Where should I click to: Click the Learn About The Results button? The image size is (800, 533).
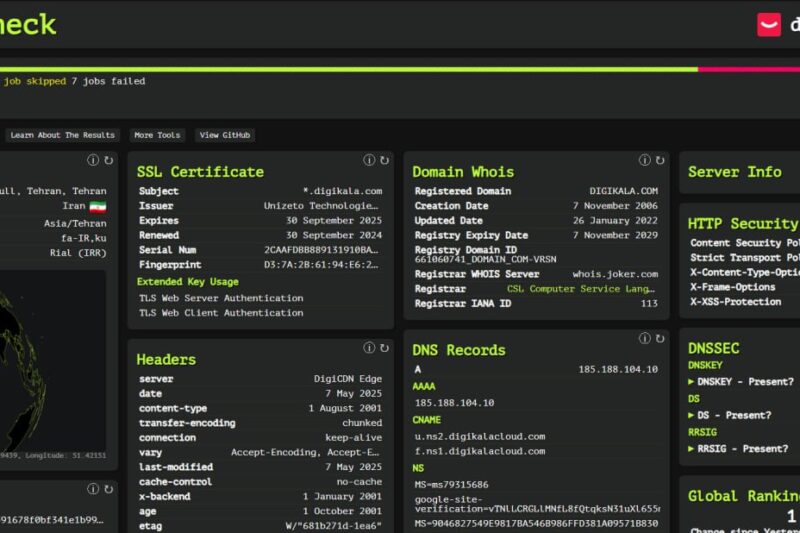[63, 135]
